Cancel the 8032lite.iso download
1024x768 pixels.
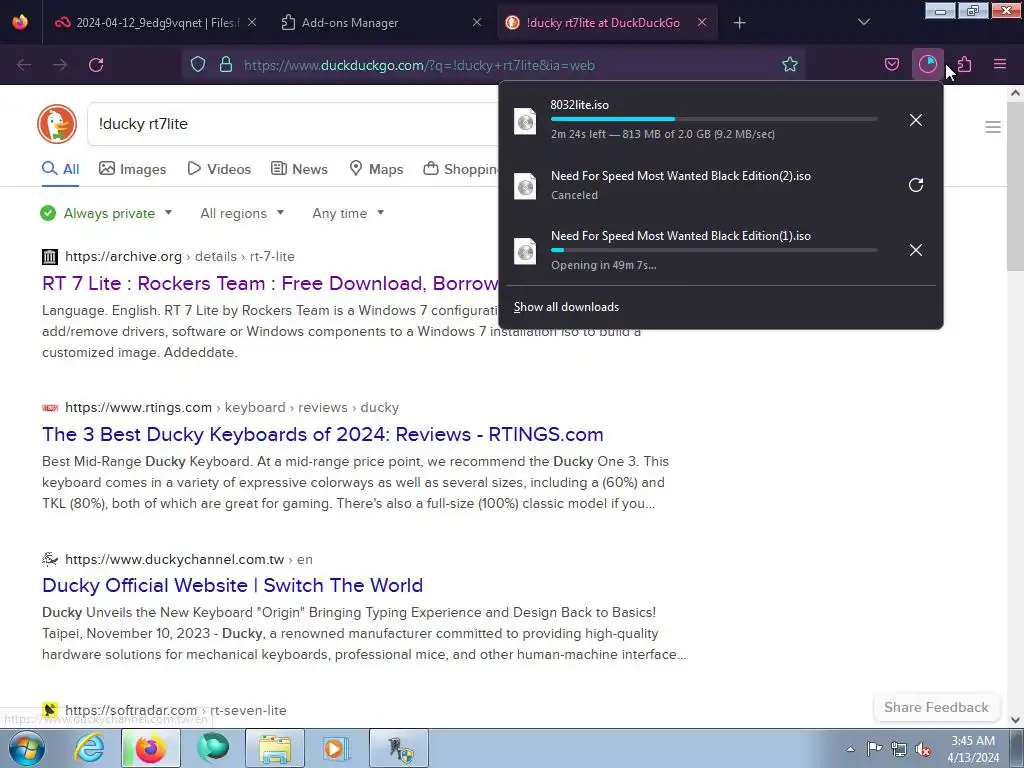pos(916,120)
